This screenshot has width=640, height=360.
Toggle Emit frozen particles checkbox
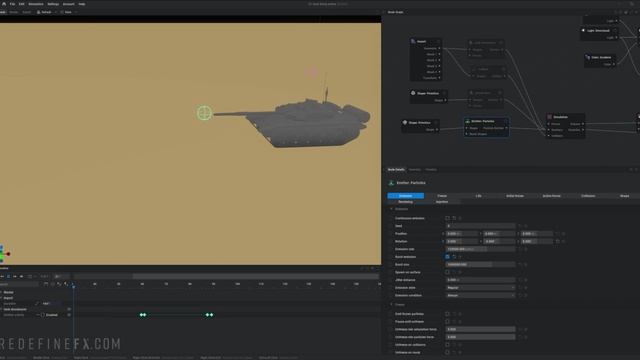click(447, 314)
